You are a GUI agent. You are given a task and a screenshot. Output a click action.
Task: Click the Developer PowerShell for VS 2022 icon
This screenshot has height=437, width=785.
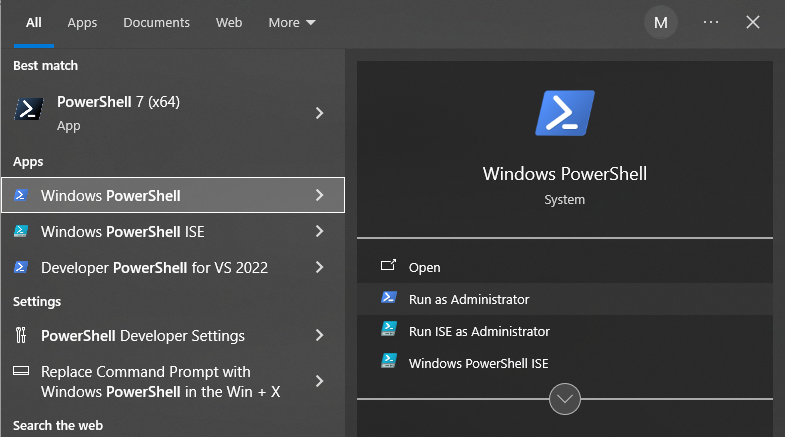tap(21, 267)
